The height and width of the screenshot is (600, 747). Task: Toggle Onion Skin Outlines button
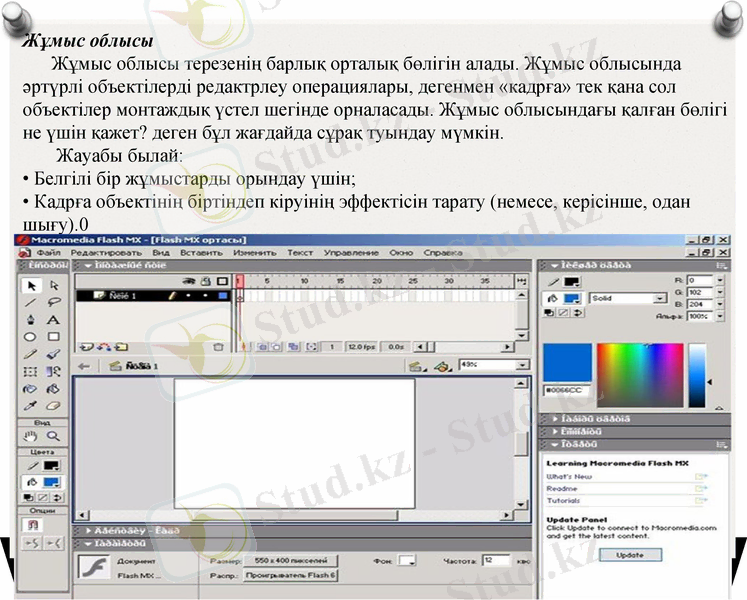point(276,347)
